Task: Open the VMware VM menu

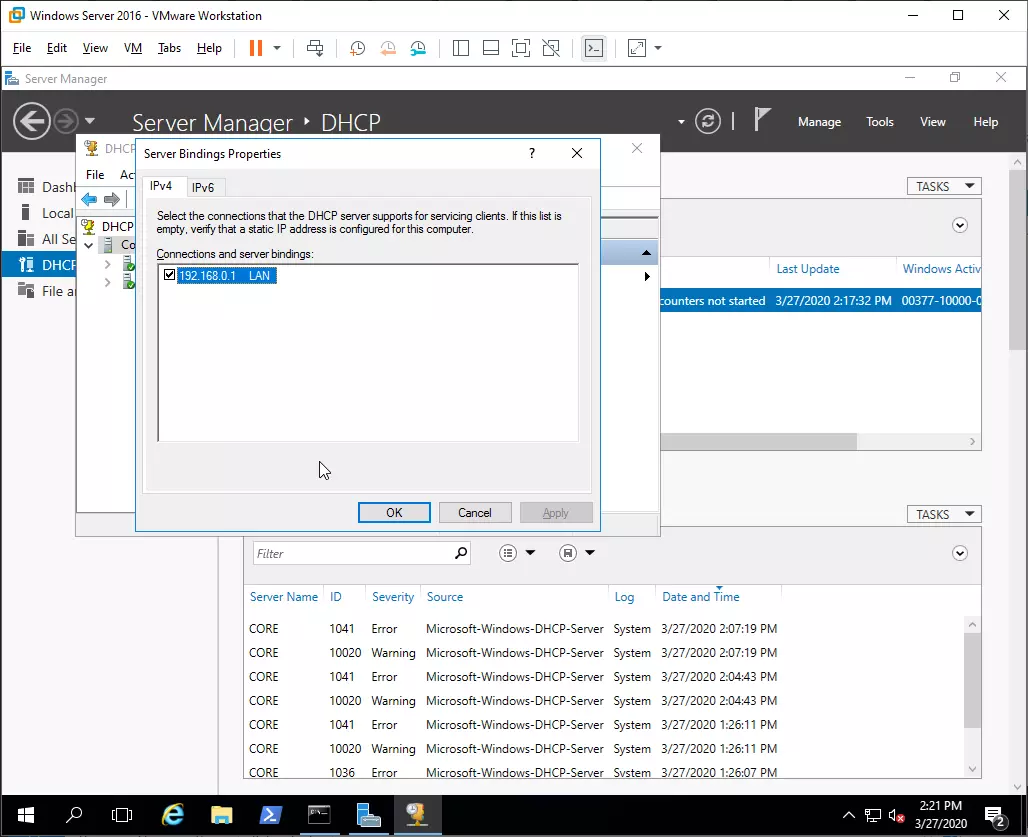Action: (x=132, y=48)
